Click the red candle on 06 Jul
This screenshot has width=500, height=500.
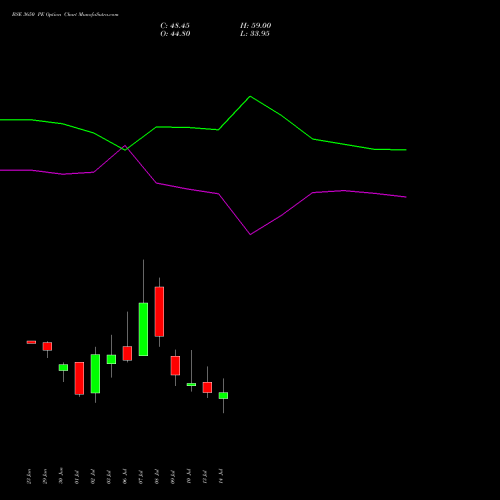[x=127, y=353]
